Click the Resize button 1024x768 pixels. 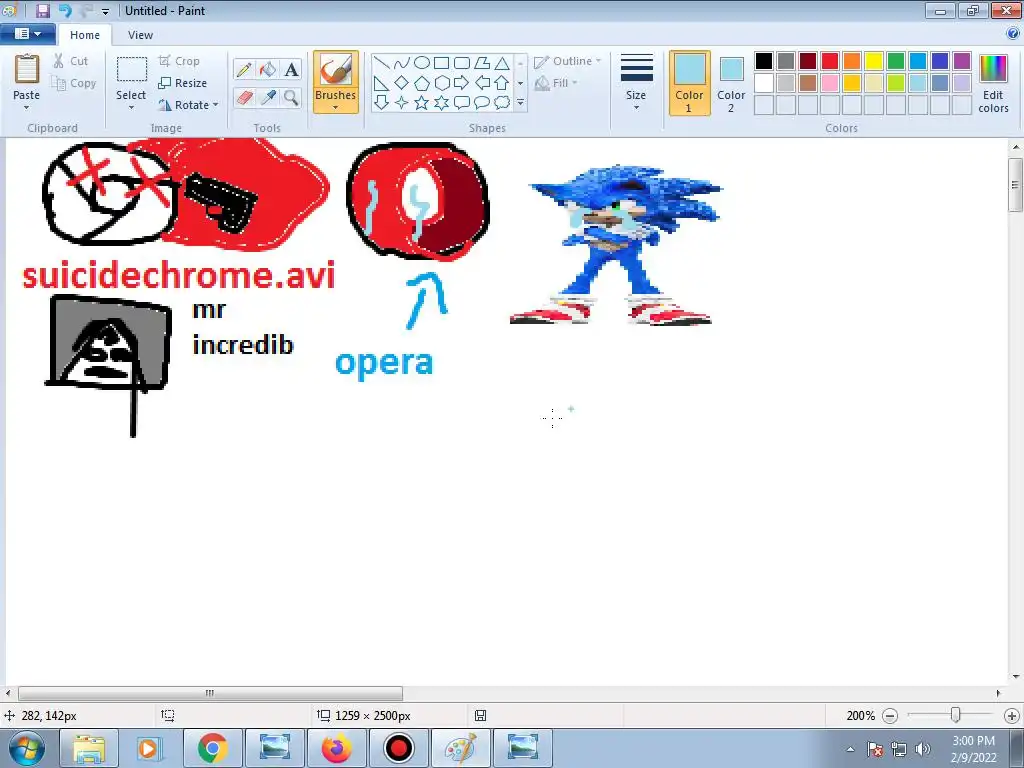pos(183,83)
